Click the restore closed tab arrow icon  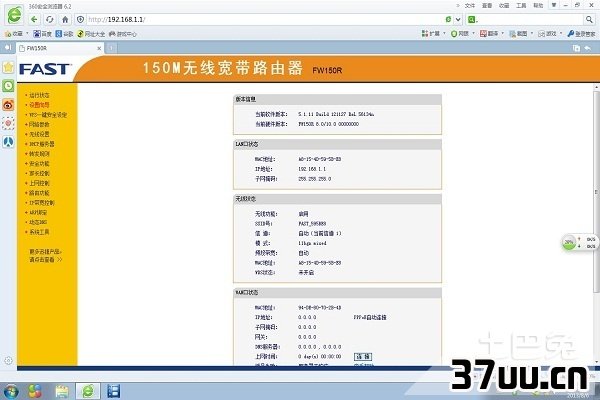[587, 48]
